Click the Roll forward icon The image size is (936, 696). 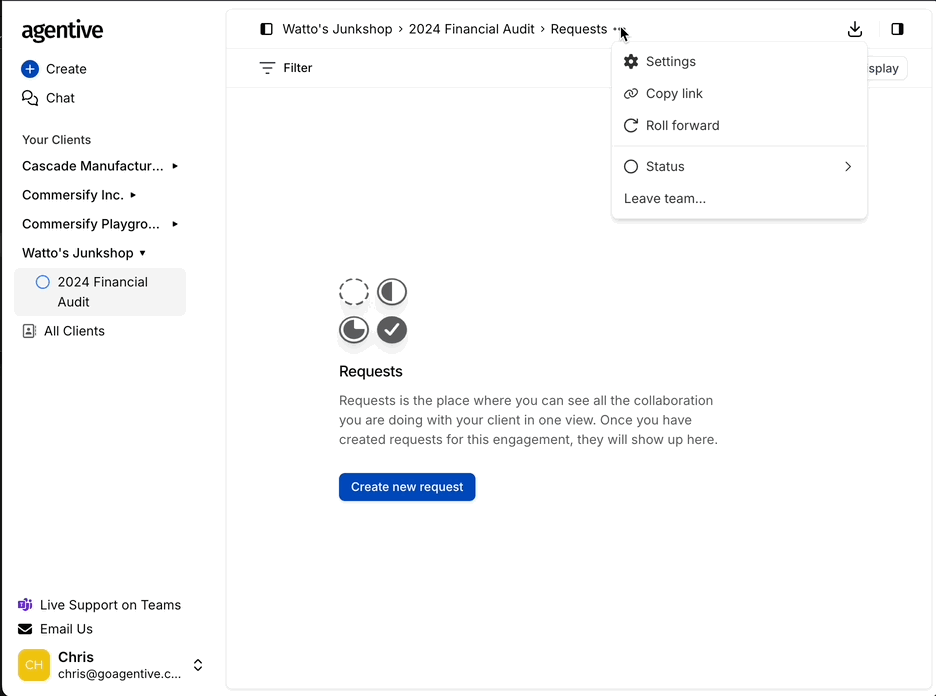[x=631, y=125]
